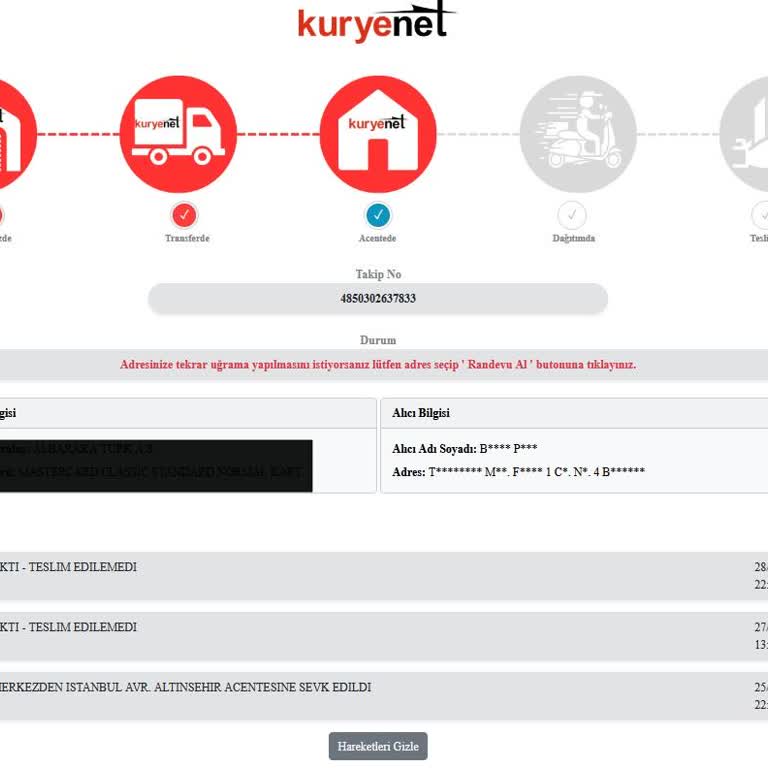Click the Kuryenet logo at top
The height and width of the screenshot is (768, 768).
click(x=376, y=23)
